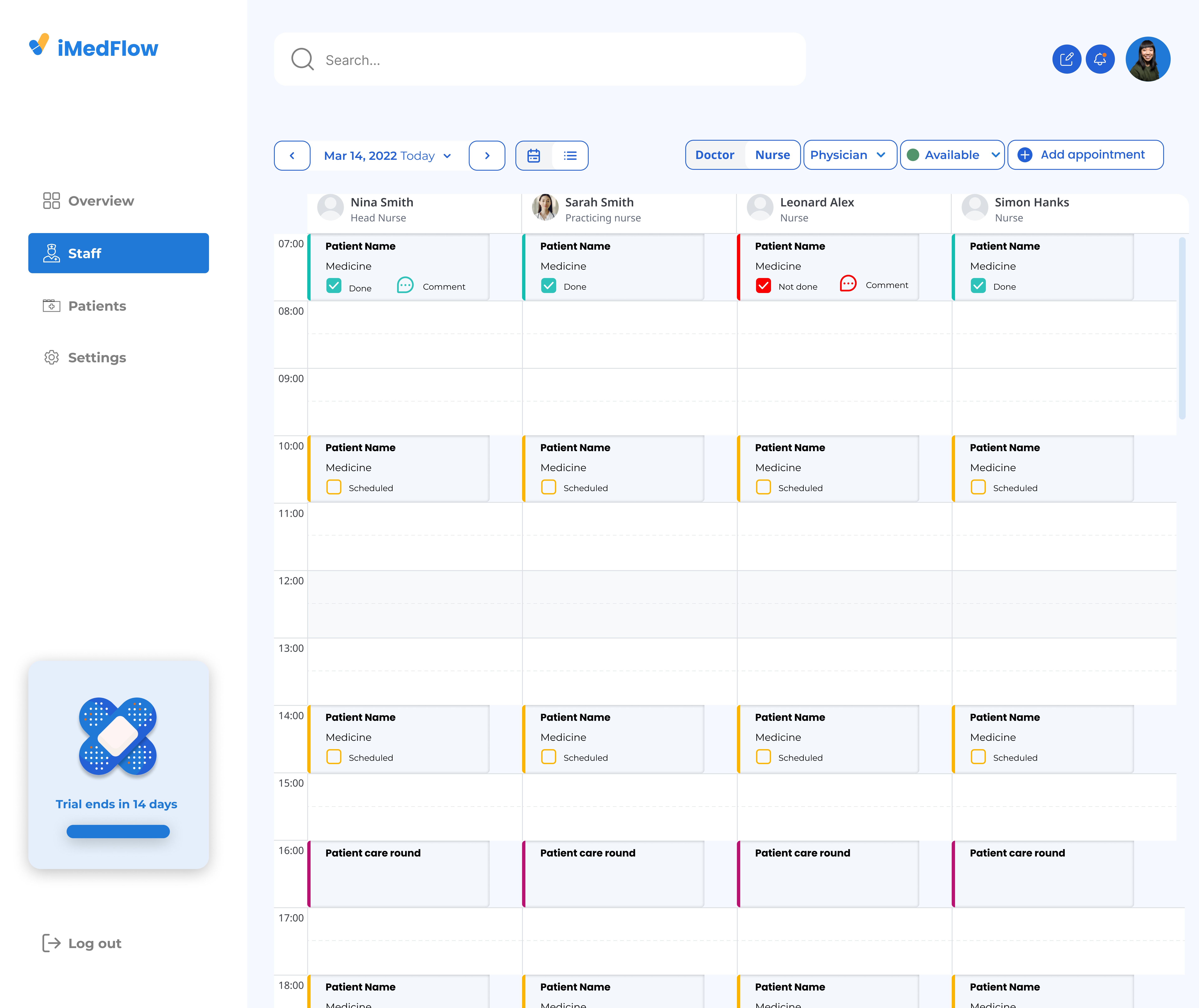Check Leonard Alex's 14:00 Scheduled checkbox
The width and height of the screenshot is (1199, 1008).
pos(764,757)
